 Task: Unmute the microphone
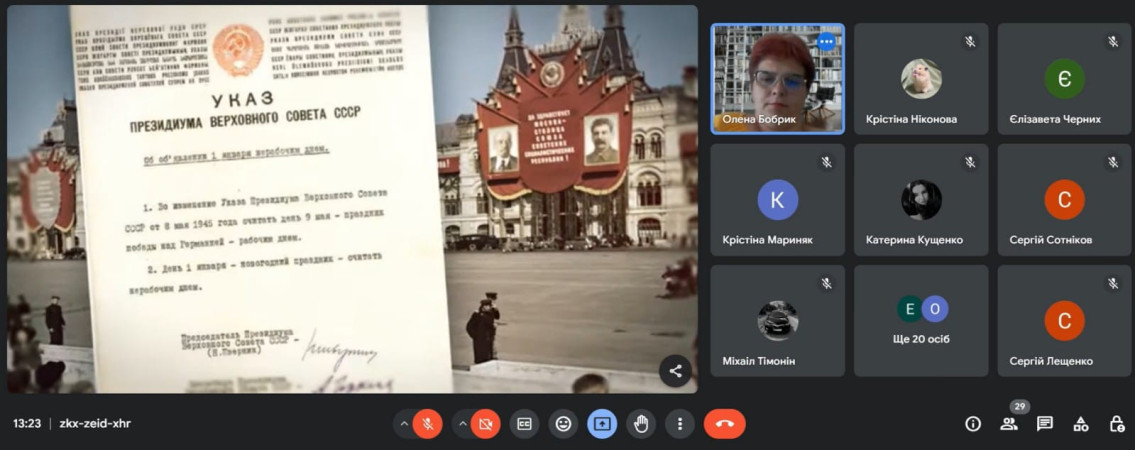427,424
